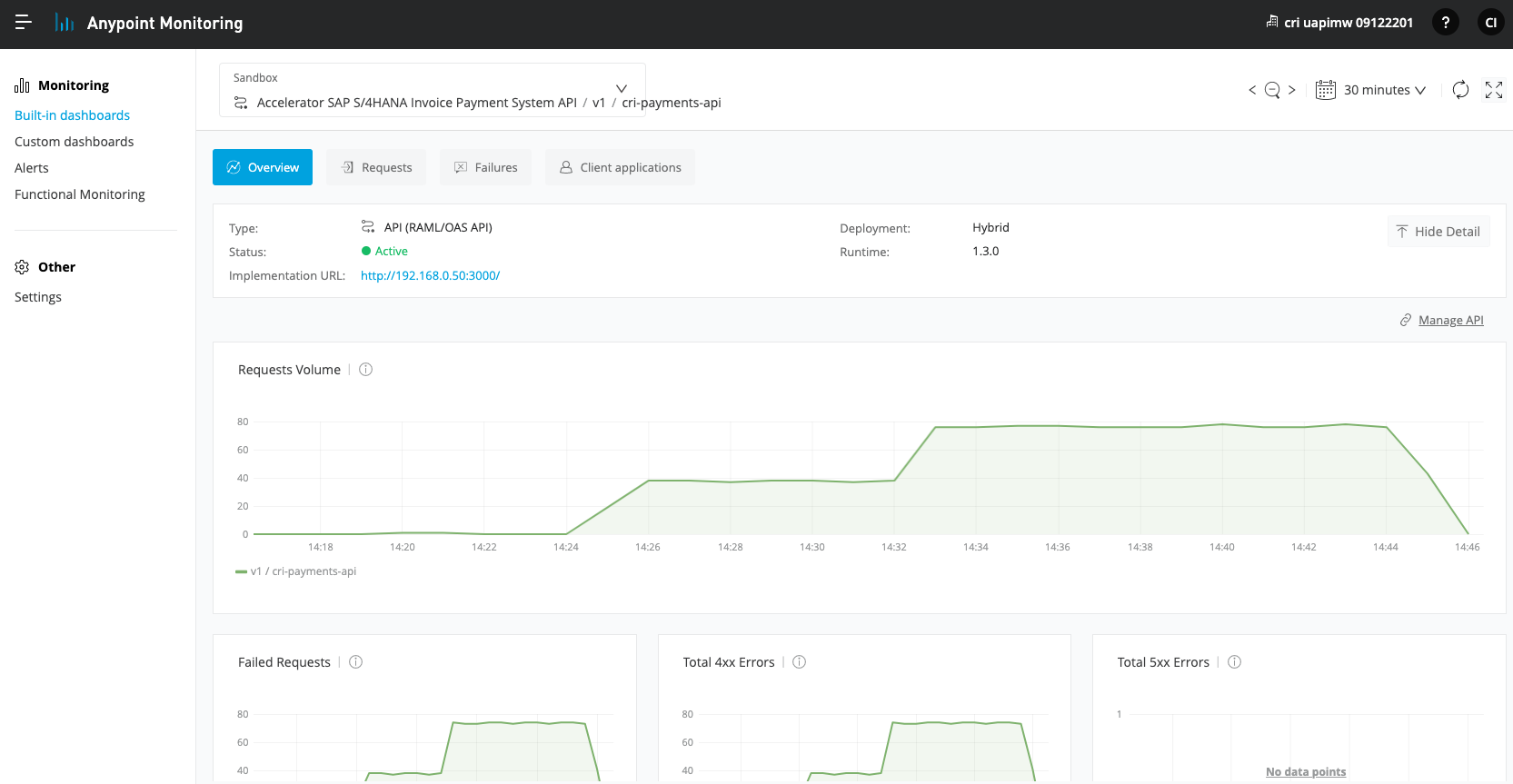
Task: Go to next time range arrow
Action: 1291,90
